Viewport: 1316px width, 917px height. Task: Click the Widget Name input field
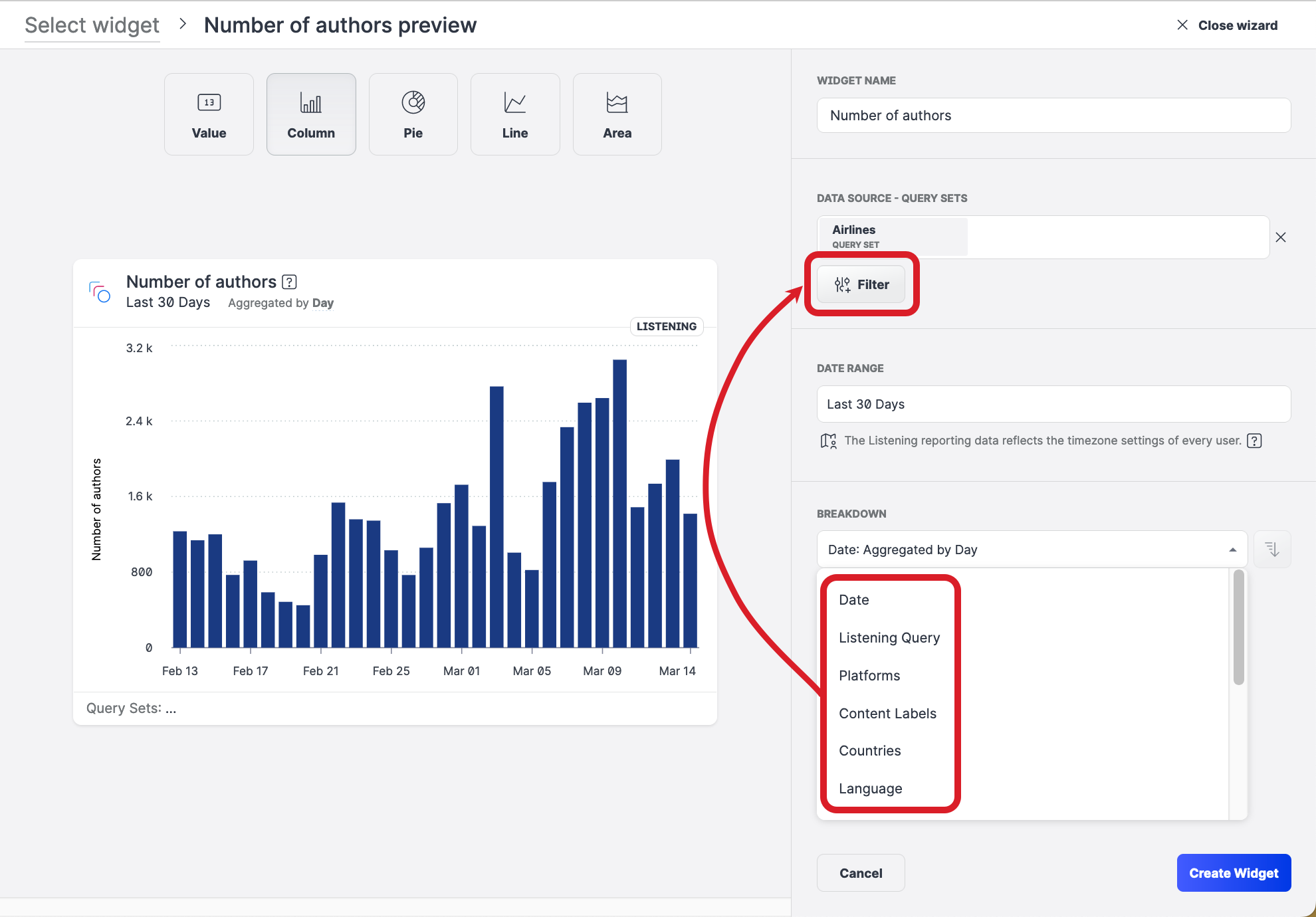coord(1053,116)
